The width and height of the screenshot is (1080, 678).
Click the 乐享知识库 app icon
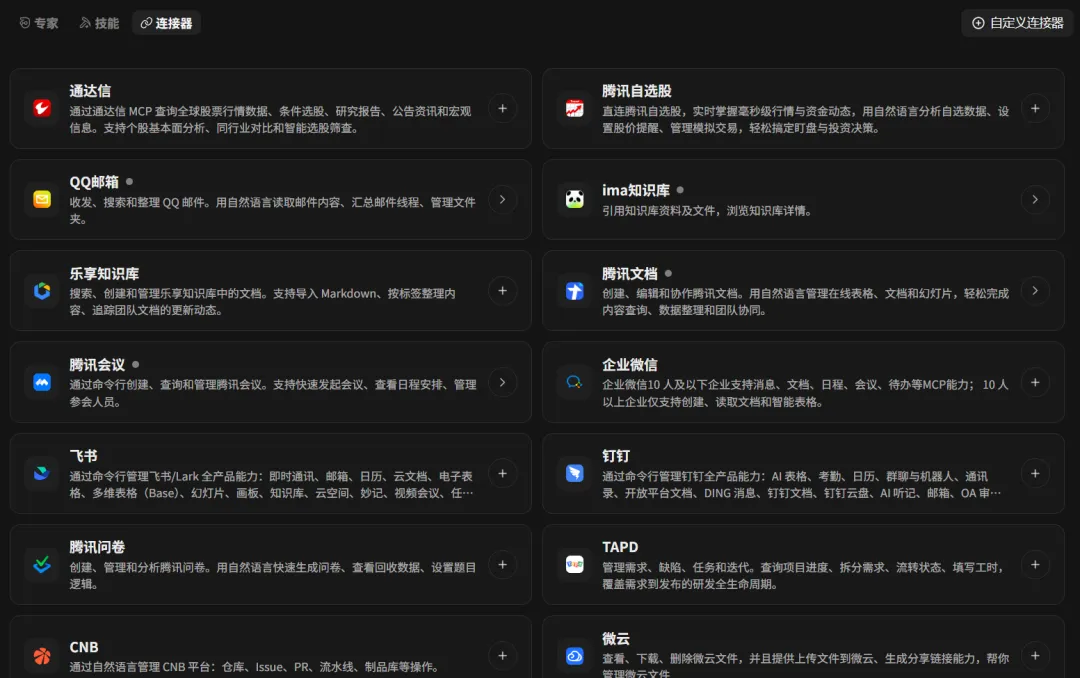[42, 291]
